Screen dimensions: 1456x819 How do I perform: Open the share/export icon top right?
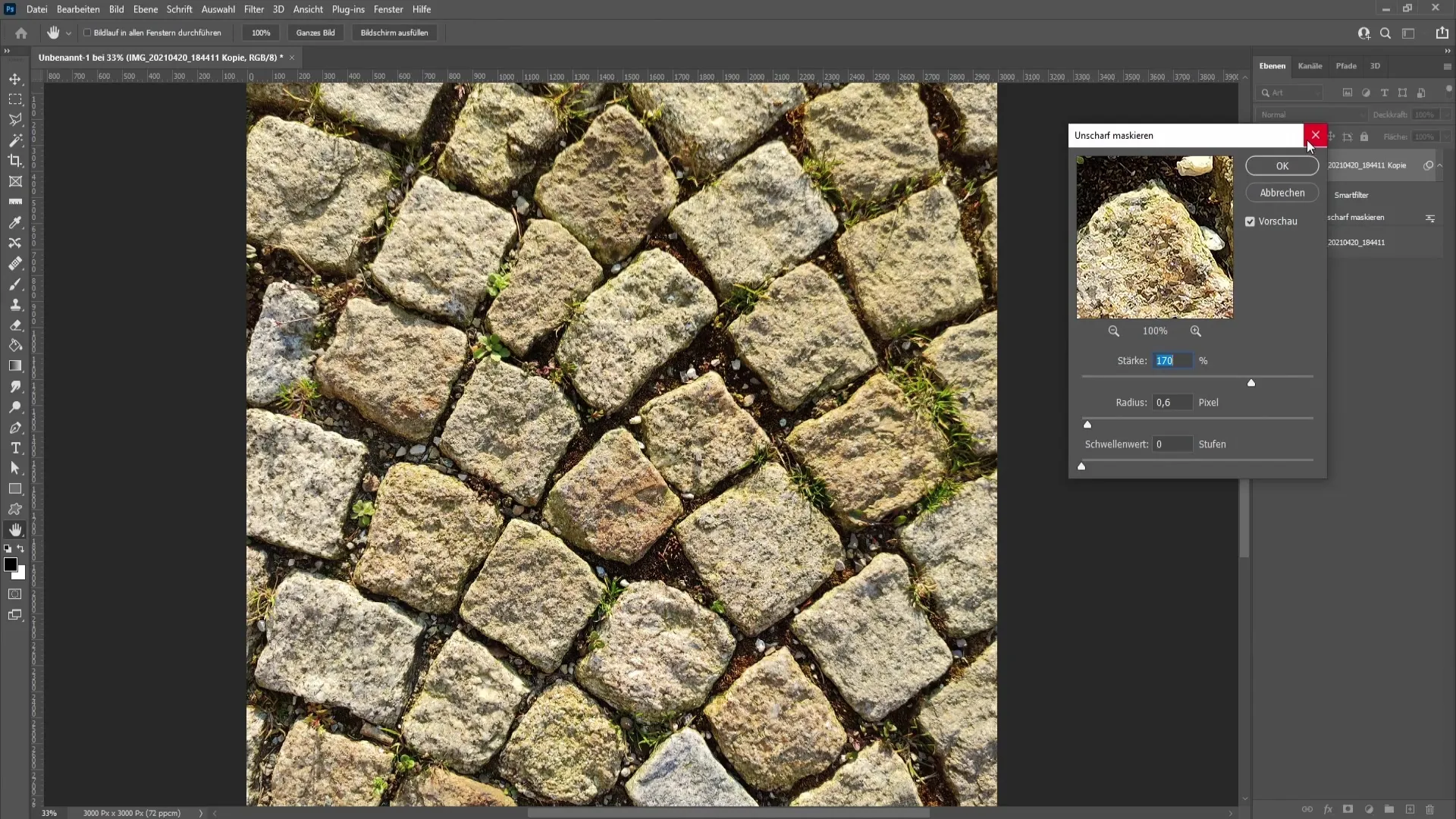click(1442, 33)
